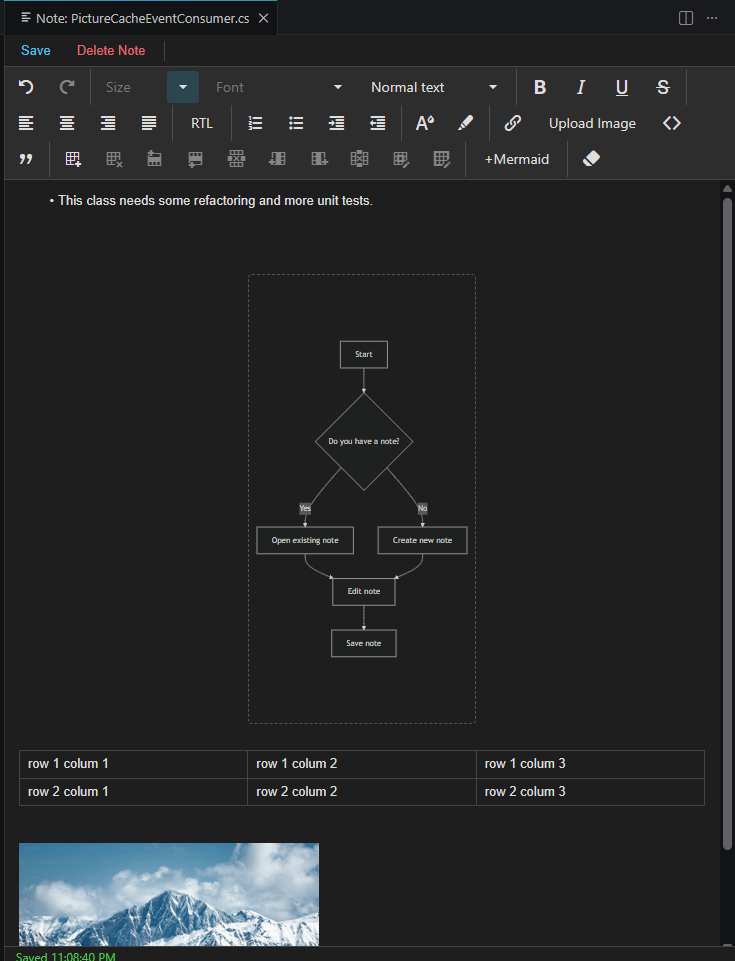Open the more actions ellipsis menu

tap(712, 18)
